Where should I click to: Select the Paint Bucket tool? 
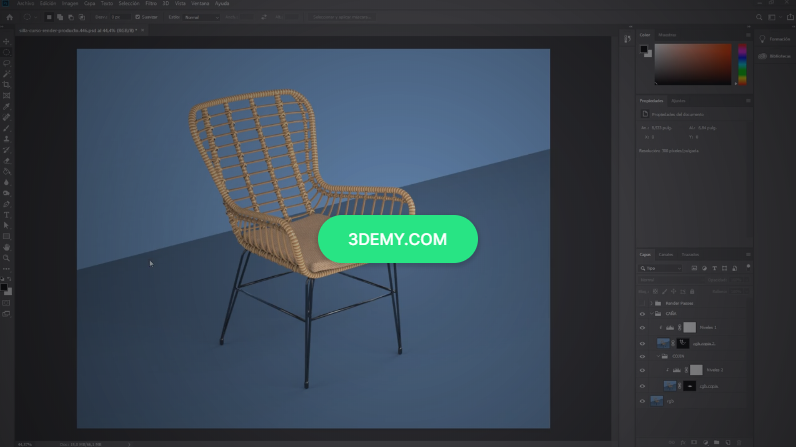click(7, 171)
